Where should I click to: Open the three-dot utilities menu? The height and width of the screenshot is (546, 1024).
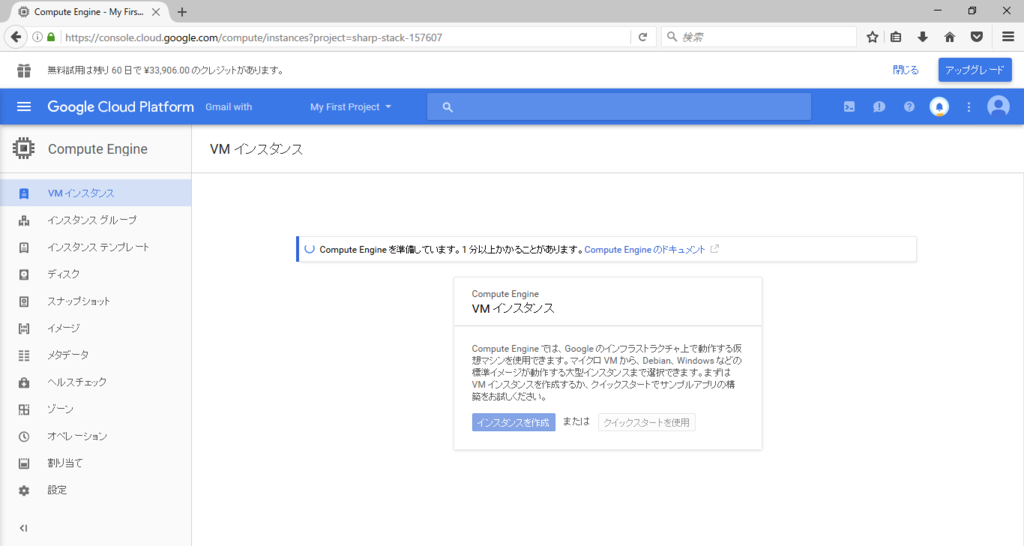click(x=968, y=106)
